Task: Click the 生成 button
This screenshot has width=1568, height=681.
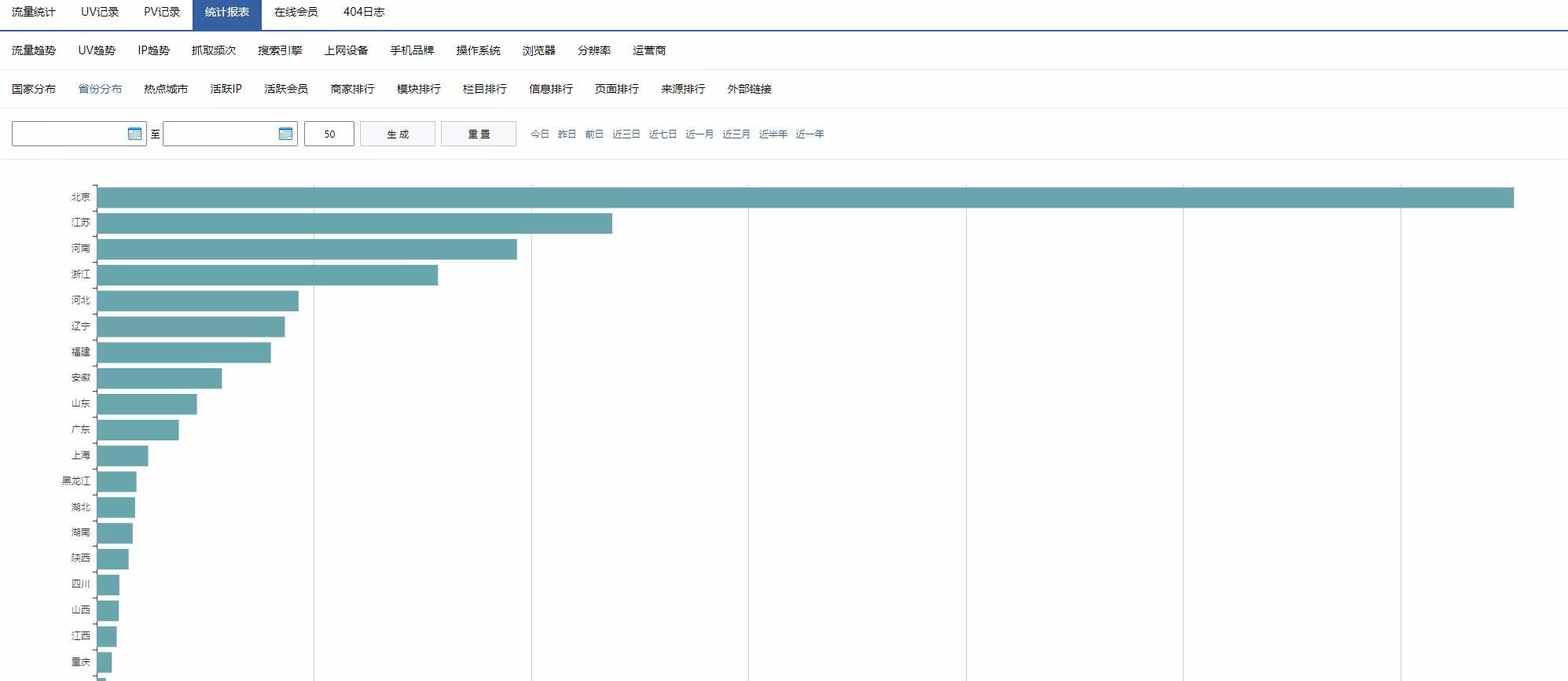Action: click(398, 134)
